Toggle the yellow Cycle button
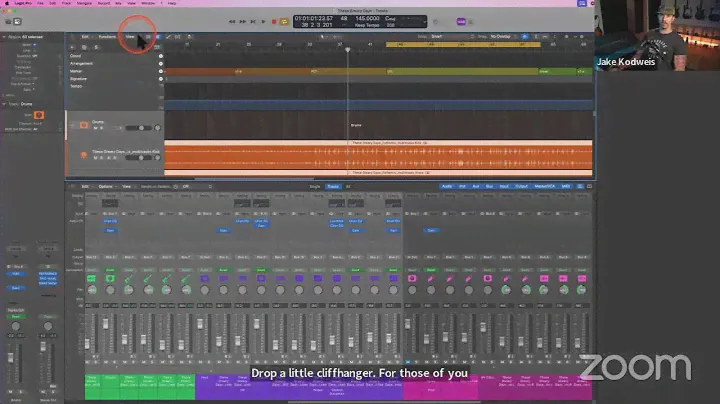The image size is (720, 404). click(286, 21)
